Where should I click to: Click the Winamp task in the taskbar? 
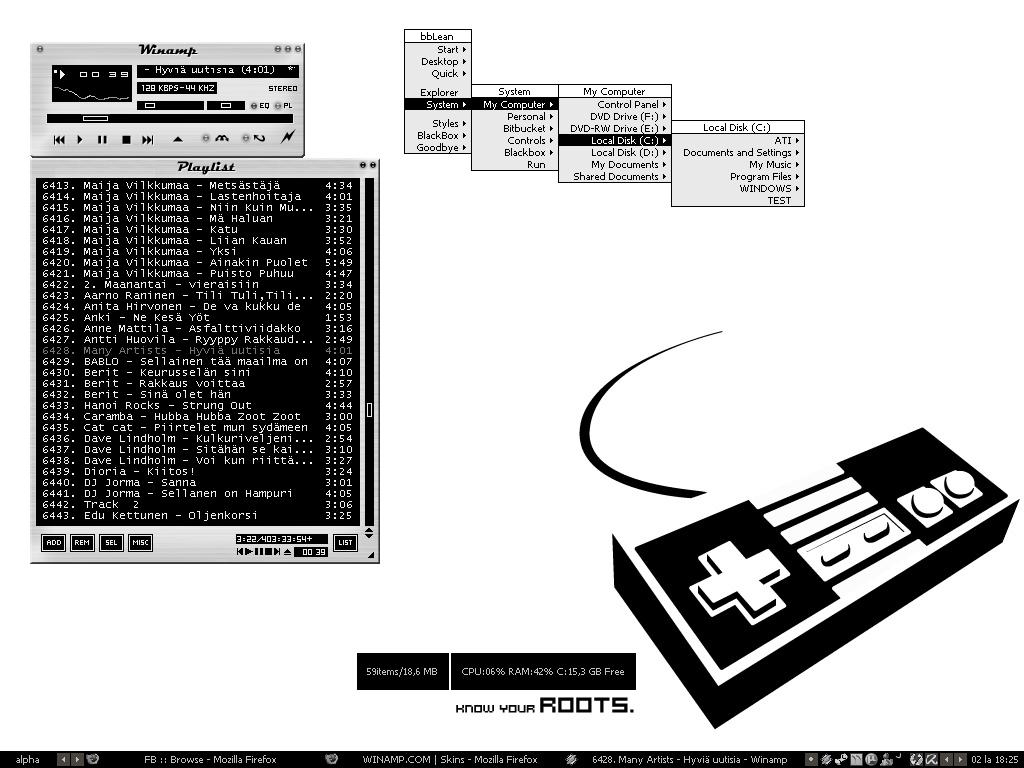[684, 760]
